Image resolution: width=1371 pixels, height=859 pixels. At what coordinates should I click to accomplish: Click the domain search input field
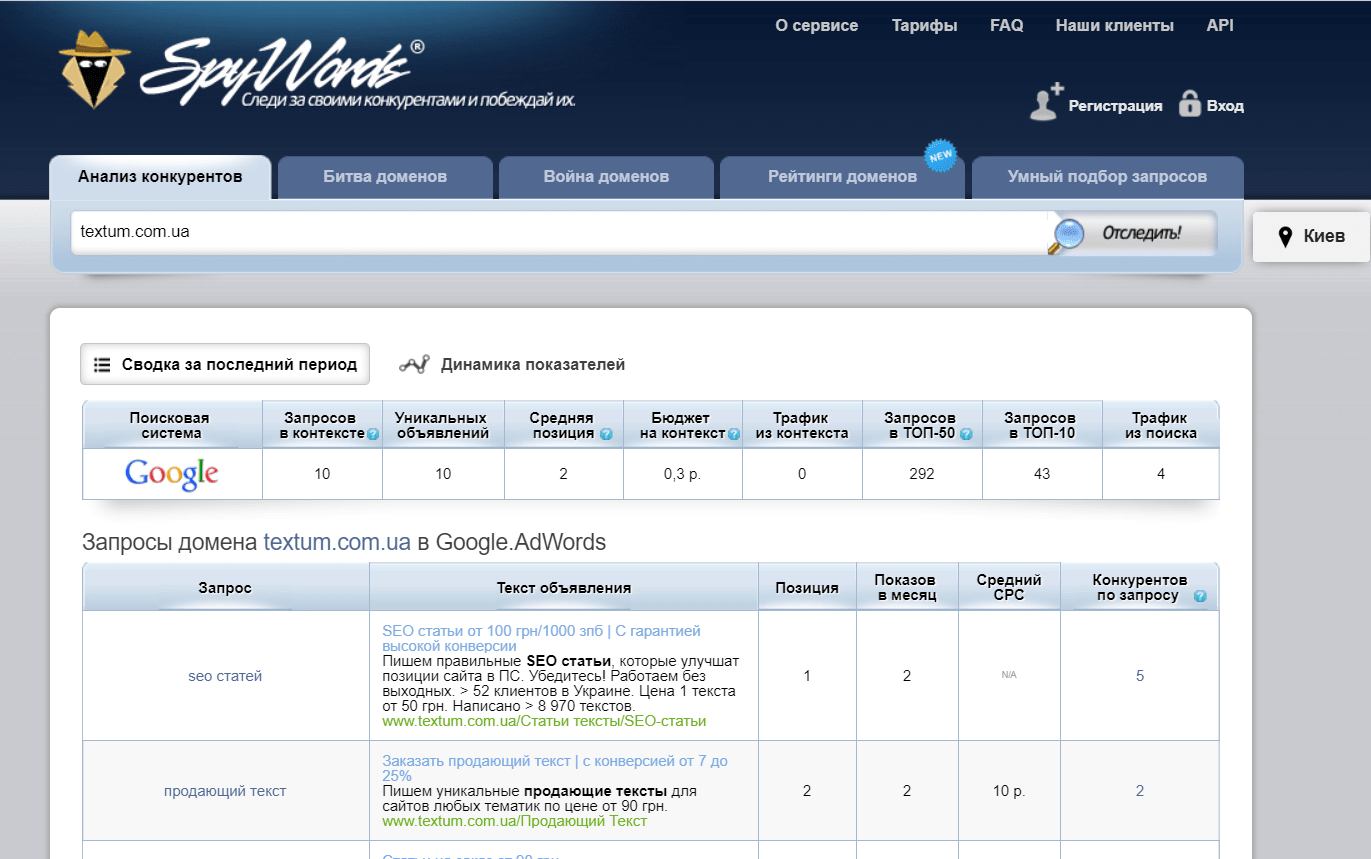point(560,232)
